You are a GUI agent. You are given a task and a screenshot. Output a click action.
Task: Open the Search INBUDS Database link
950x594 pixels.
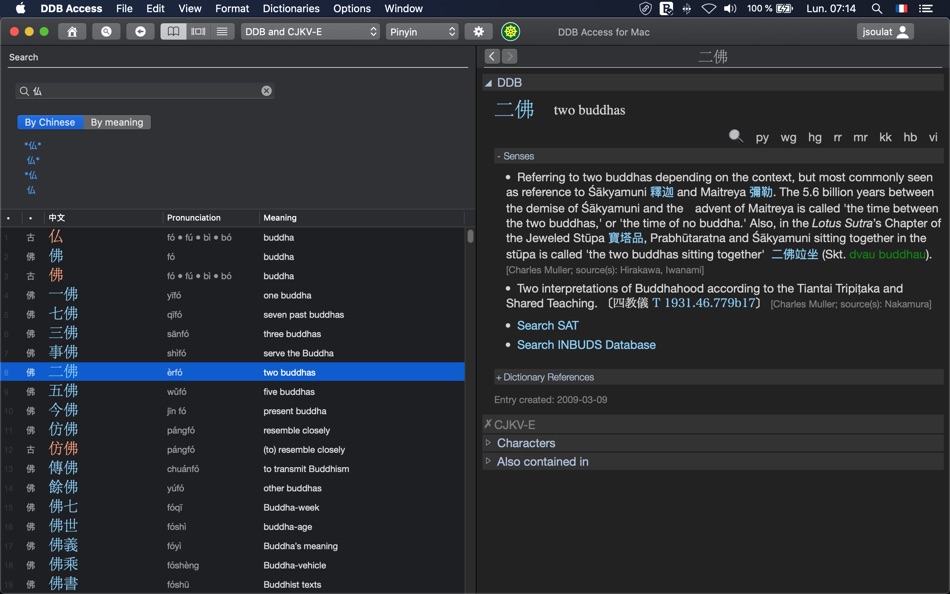586,345
